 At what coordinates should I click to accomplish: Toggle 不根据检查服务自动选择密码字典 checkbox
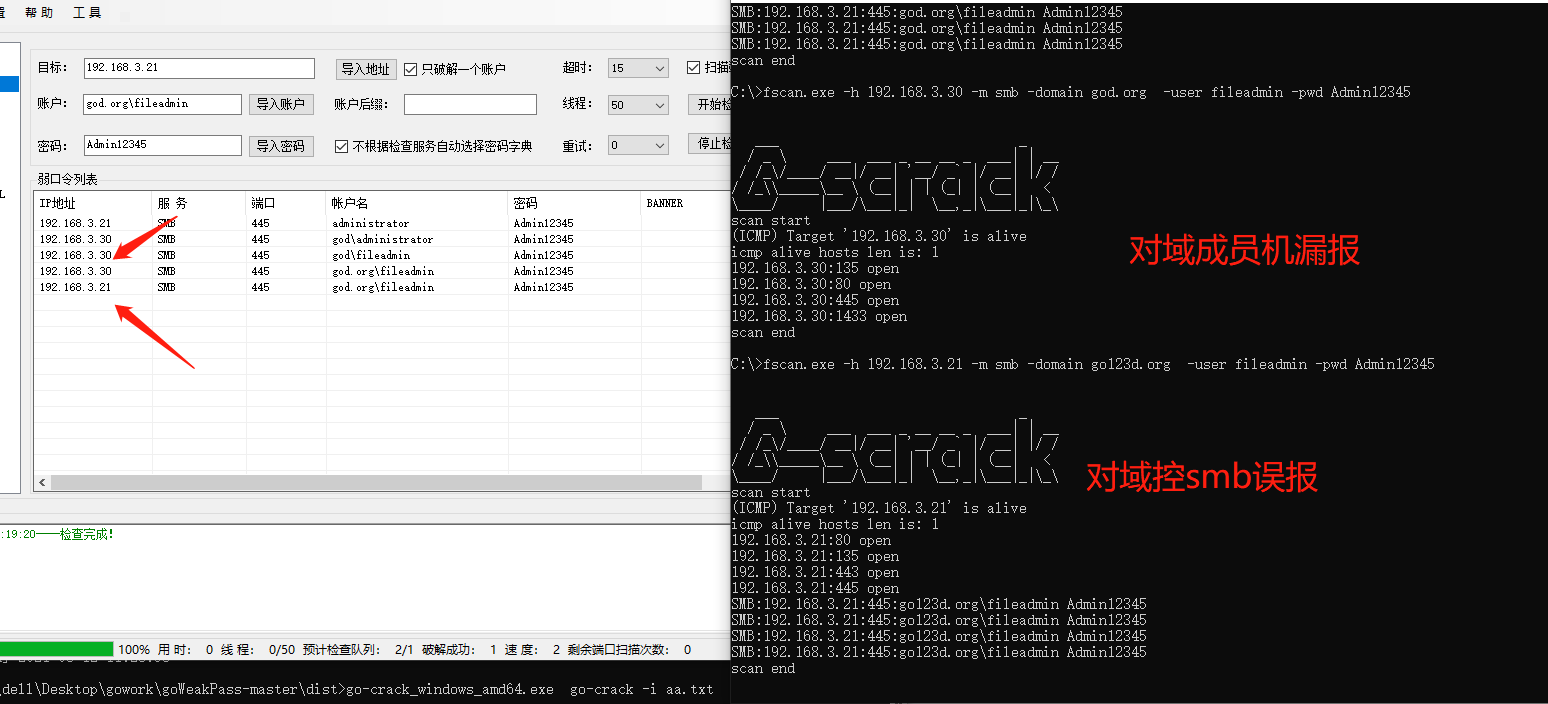[x=434, y=146]
